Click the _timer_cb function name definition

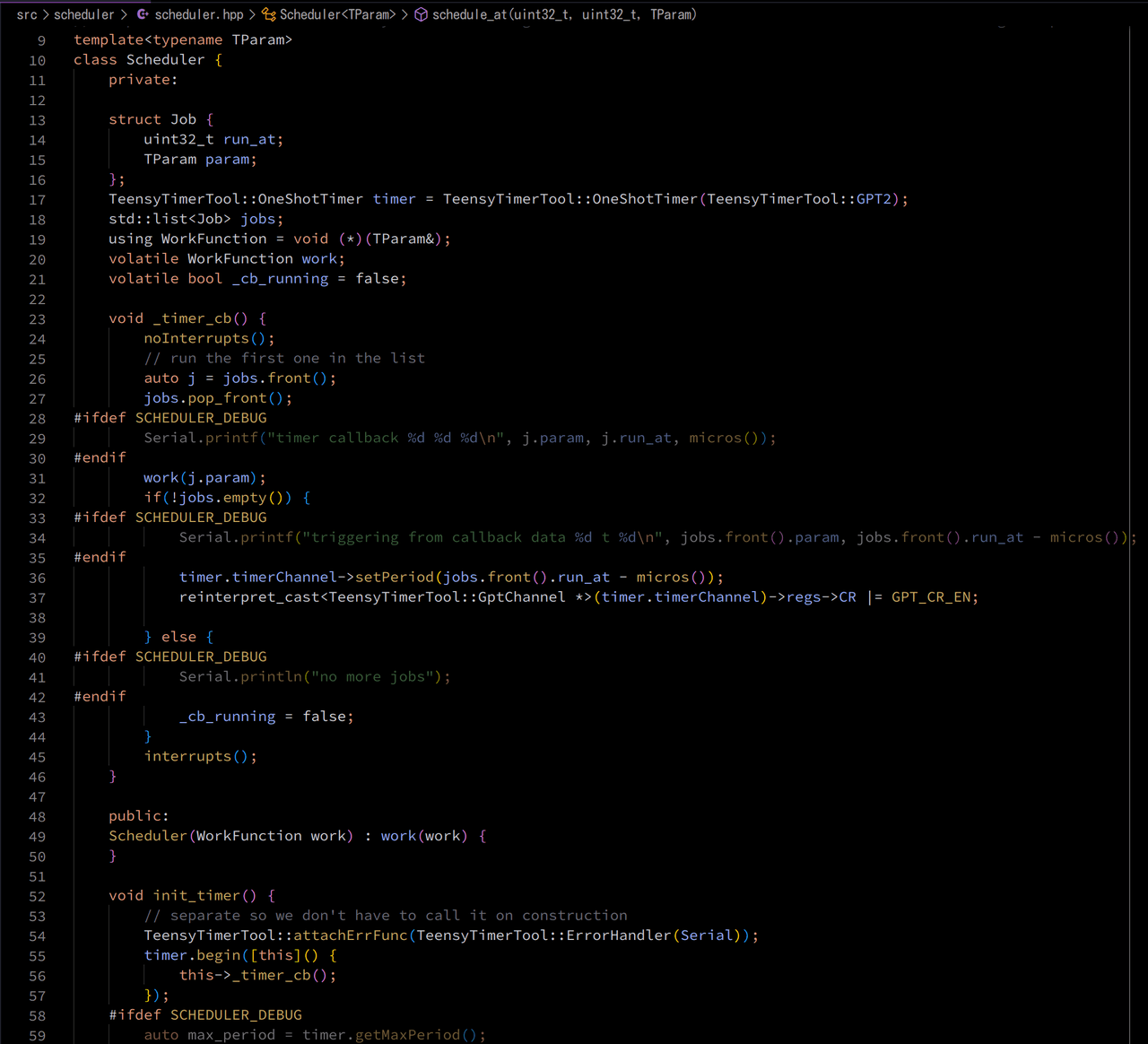(192, 318)
